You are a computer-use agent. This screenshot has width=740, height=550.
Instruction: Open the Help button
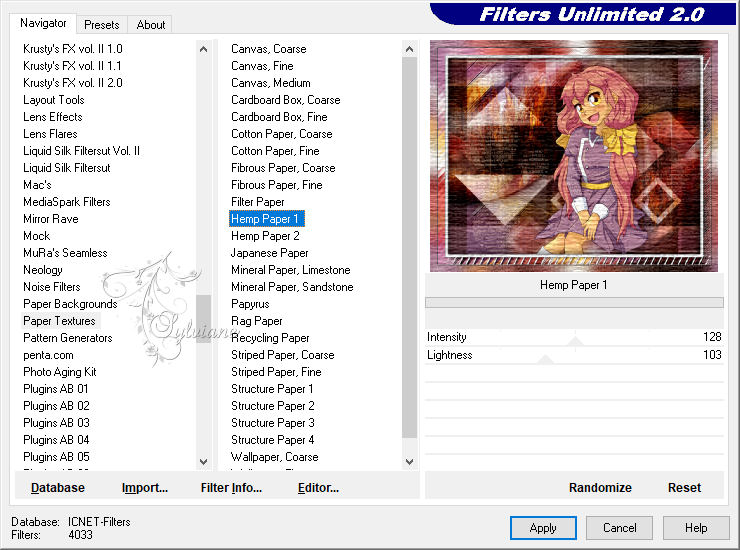pos(696,528)
